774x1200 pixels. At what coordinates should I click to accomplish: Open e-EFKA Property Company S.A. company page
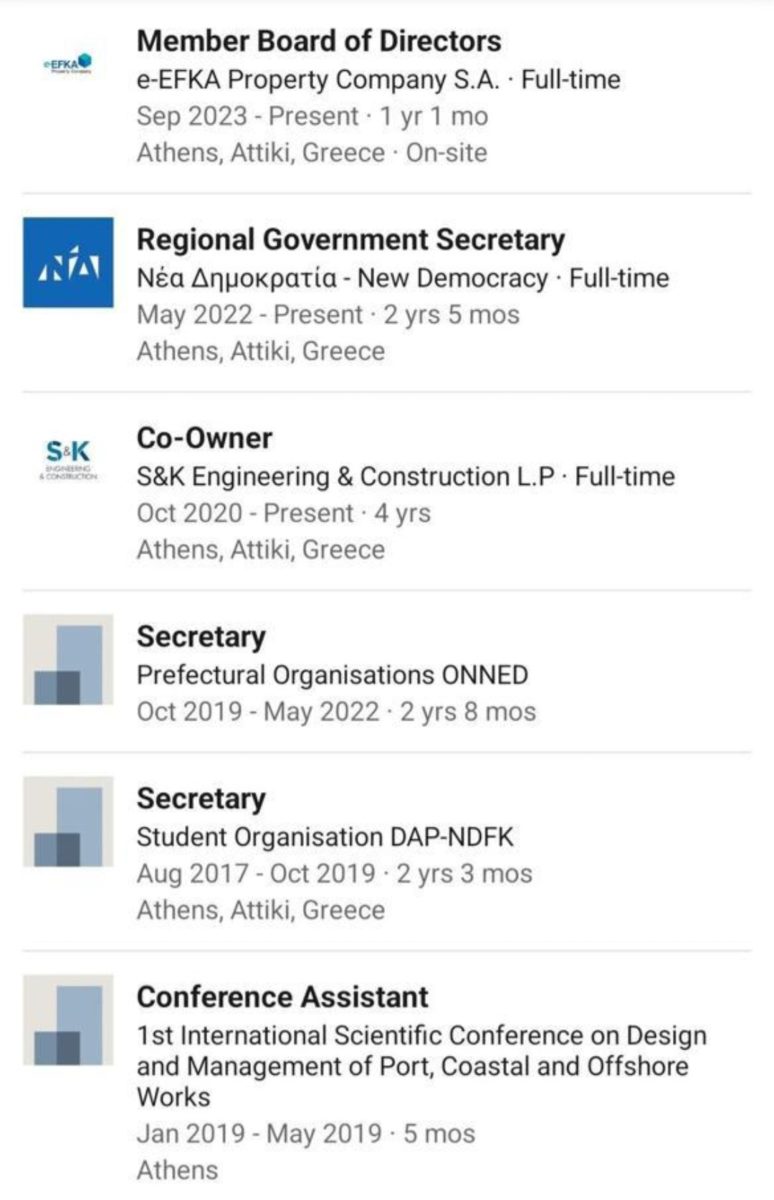click(318, 79)
